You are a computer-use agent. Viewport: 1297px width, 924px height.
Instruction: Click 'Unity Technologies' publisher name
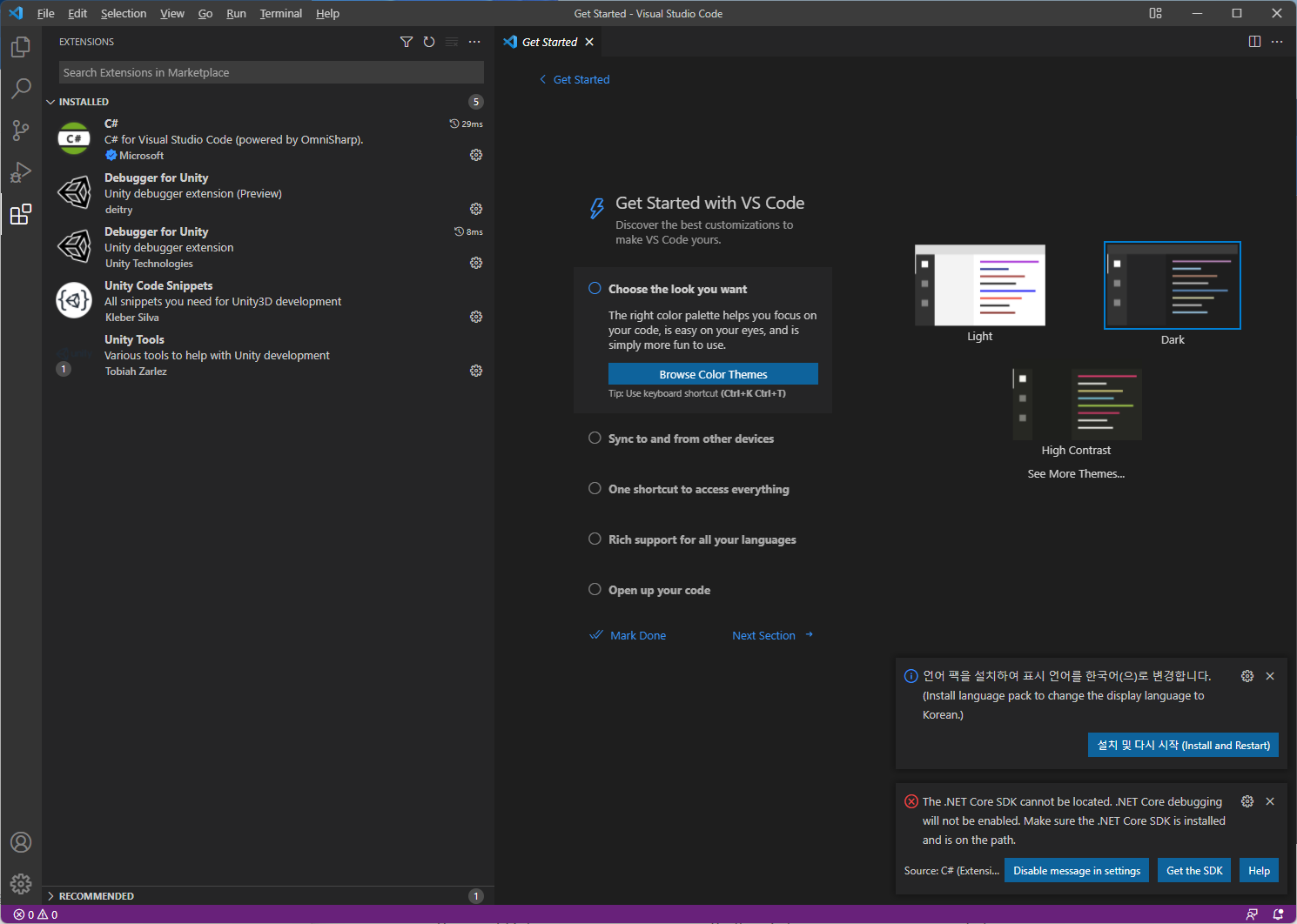pyautogui.click(x=149, y=264)
